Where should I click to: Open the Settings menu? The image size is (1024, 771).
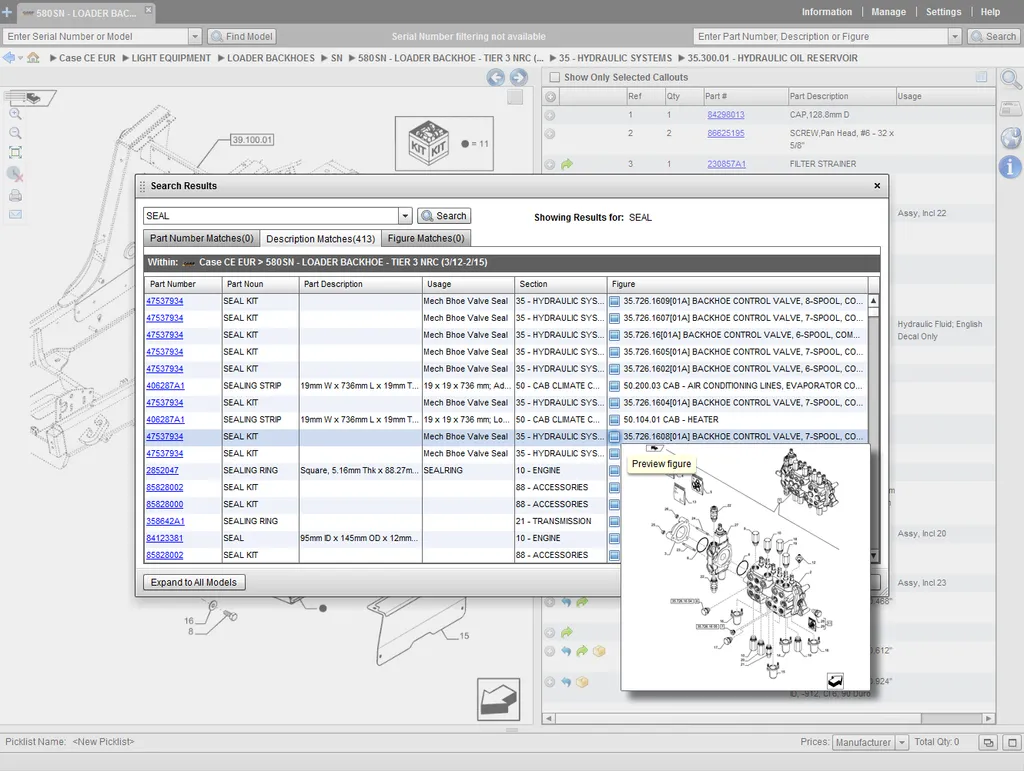pyautogui.click(x=943, y=12)
